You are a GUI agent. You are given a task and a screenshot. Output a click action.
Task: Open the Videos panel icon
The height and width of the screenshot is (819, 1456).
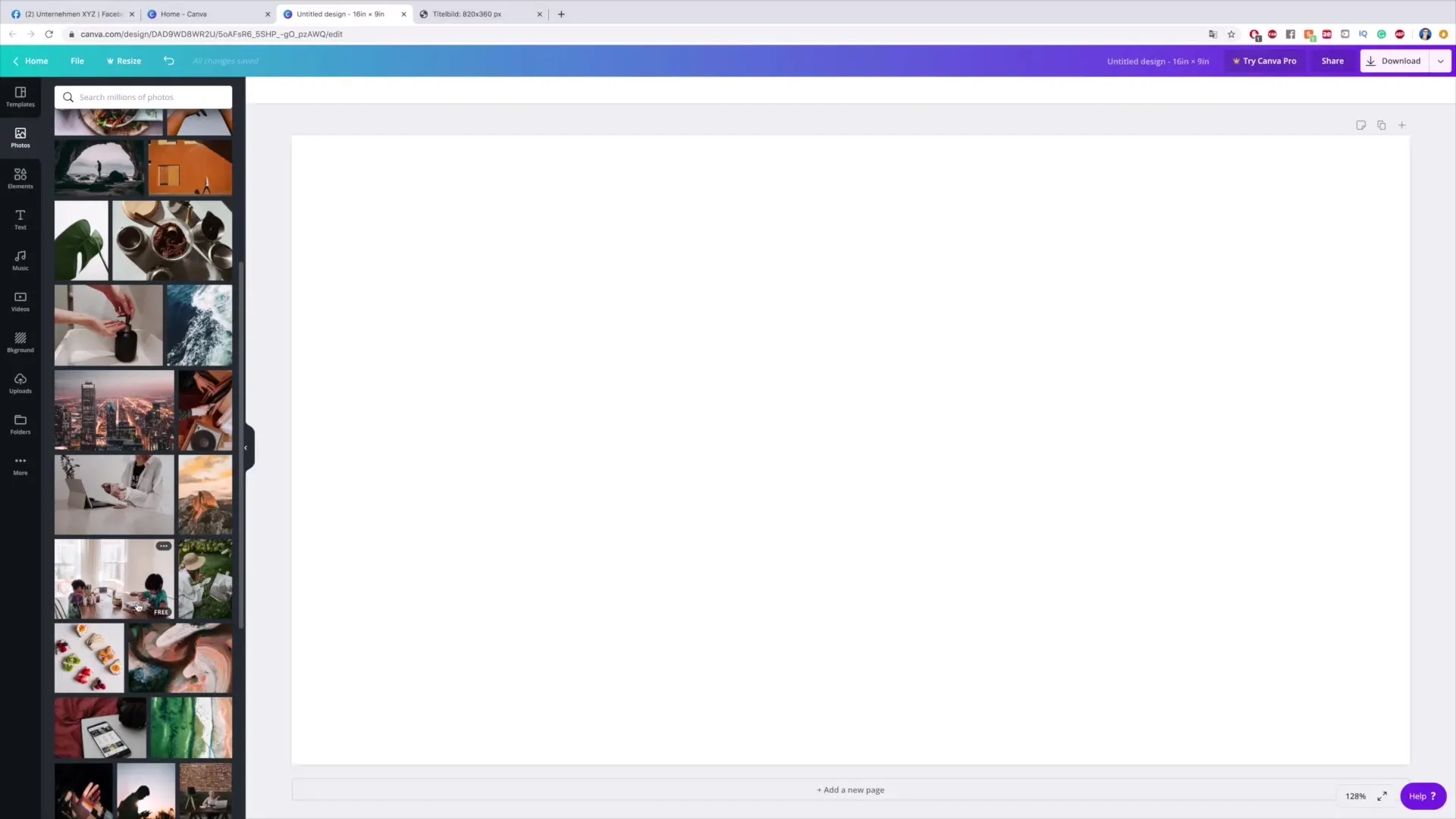click(x=20, y=301)
